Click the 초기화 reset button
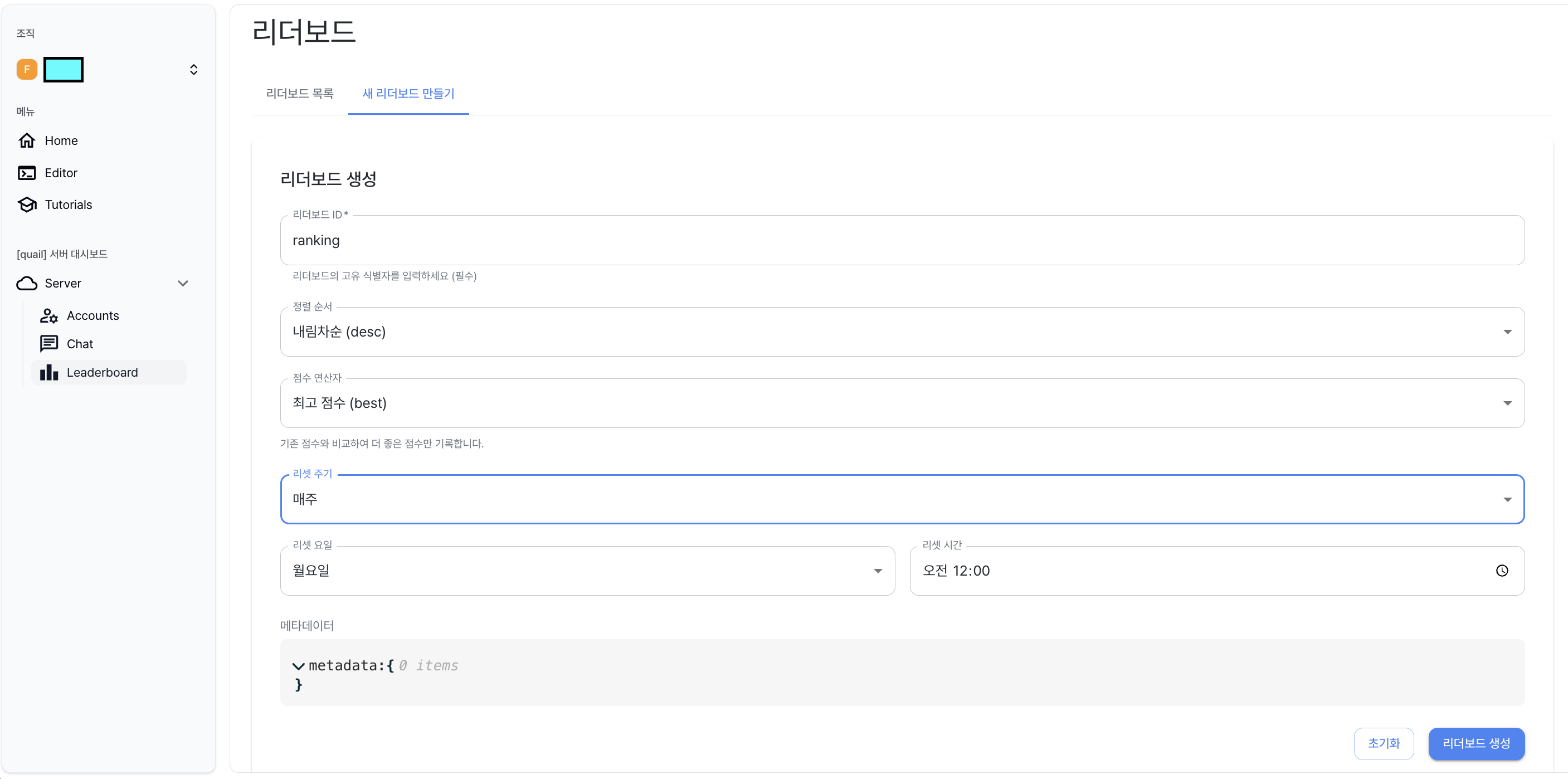This screenshot has width=1568, height=779. [1383, 743]
